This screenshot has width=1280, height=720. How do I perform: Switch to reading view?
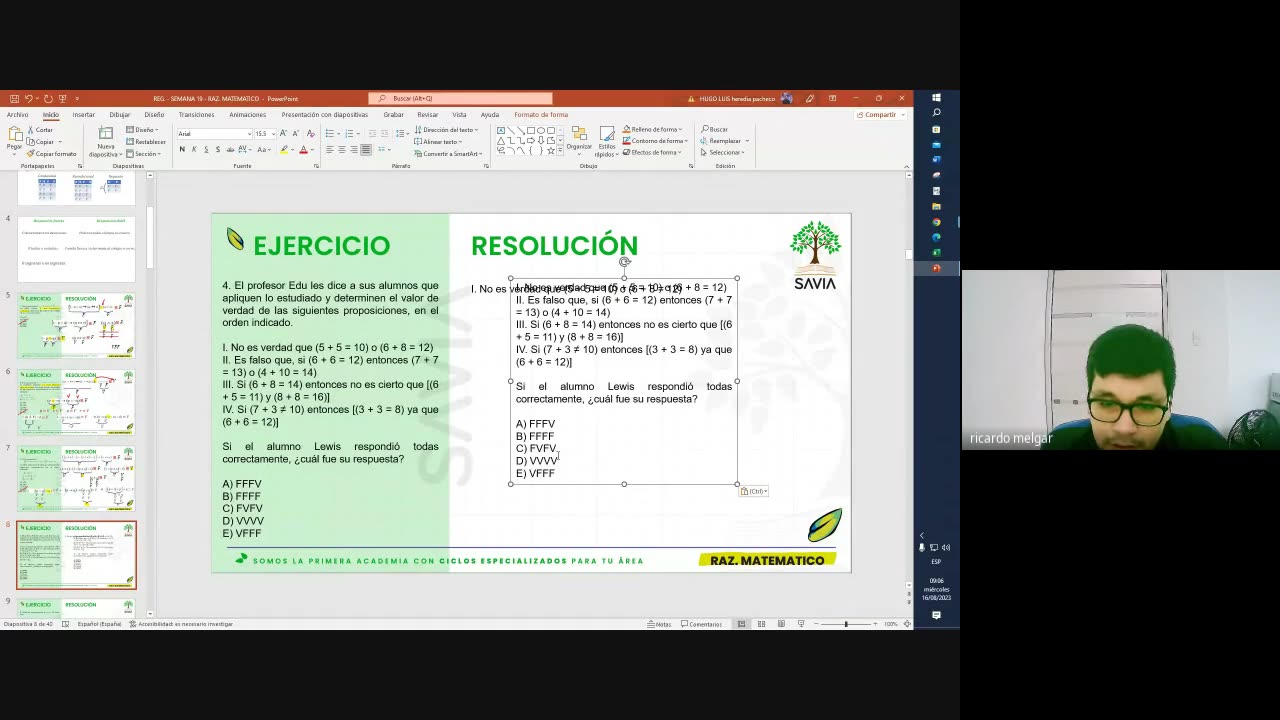[781, 624]
